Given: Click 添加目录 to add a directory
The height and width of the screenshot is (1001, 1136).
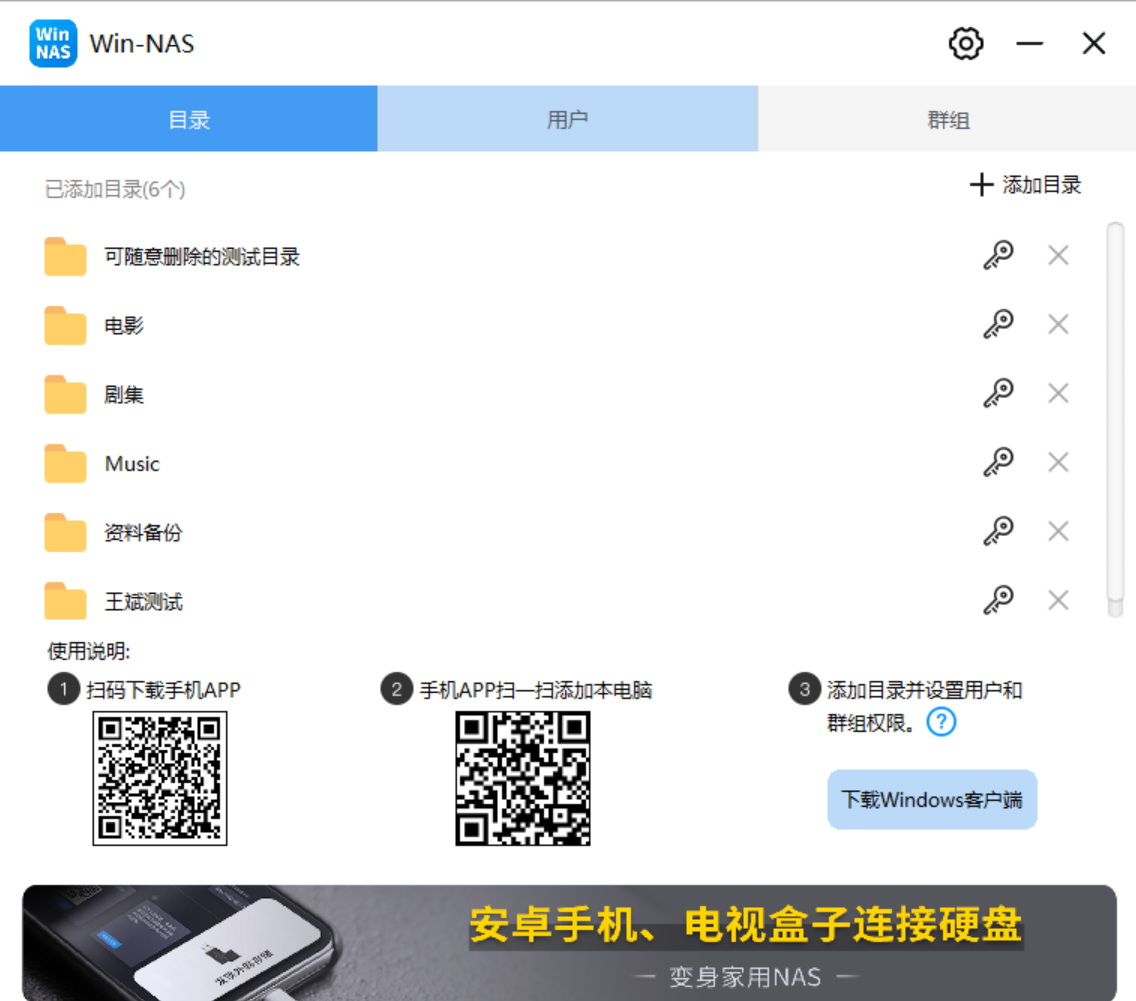Looking at the screenshot, I should [x=1025, y=185].
